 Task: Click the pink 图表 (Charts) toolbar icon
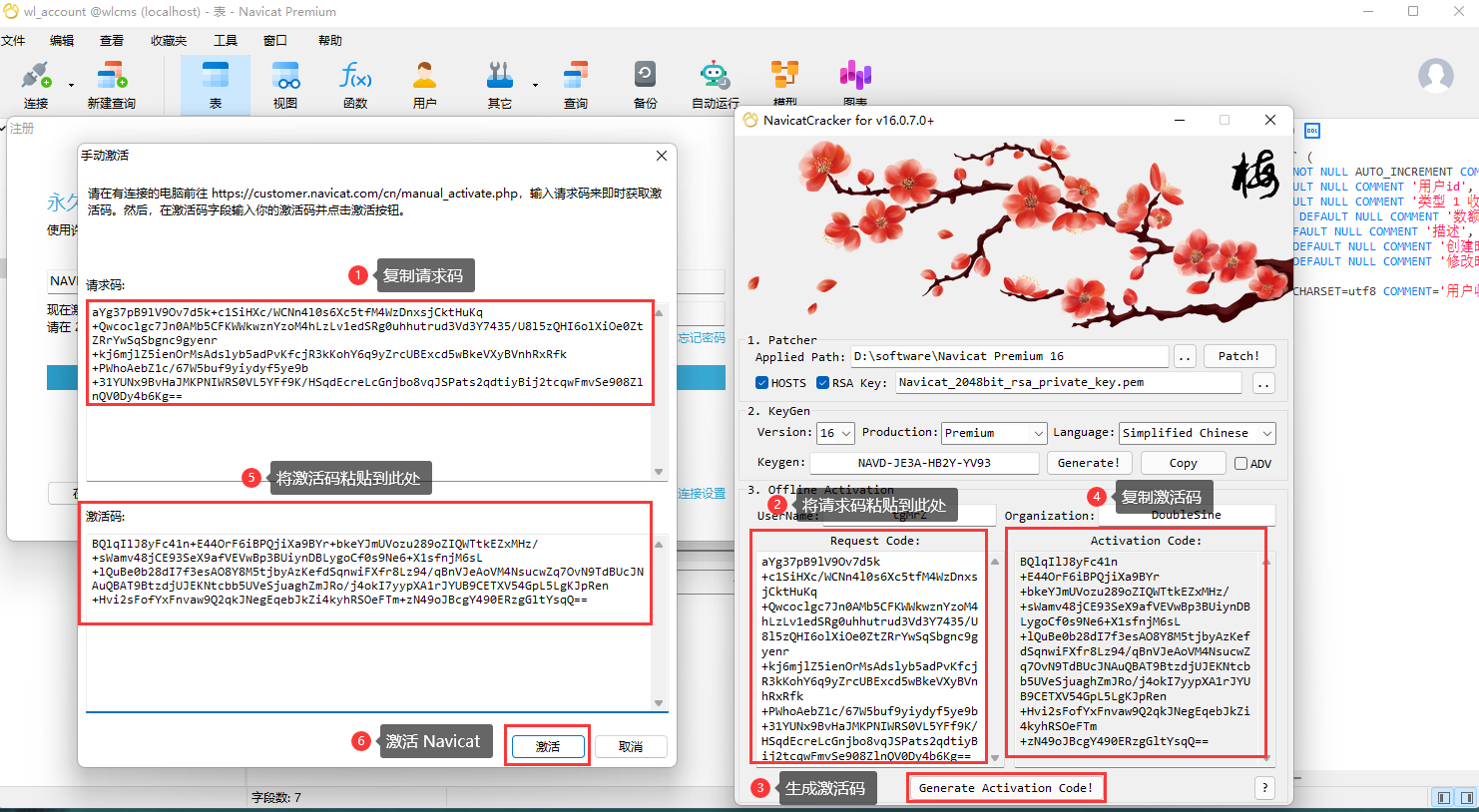[855, 77]
